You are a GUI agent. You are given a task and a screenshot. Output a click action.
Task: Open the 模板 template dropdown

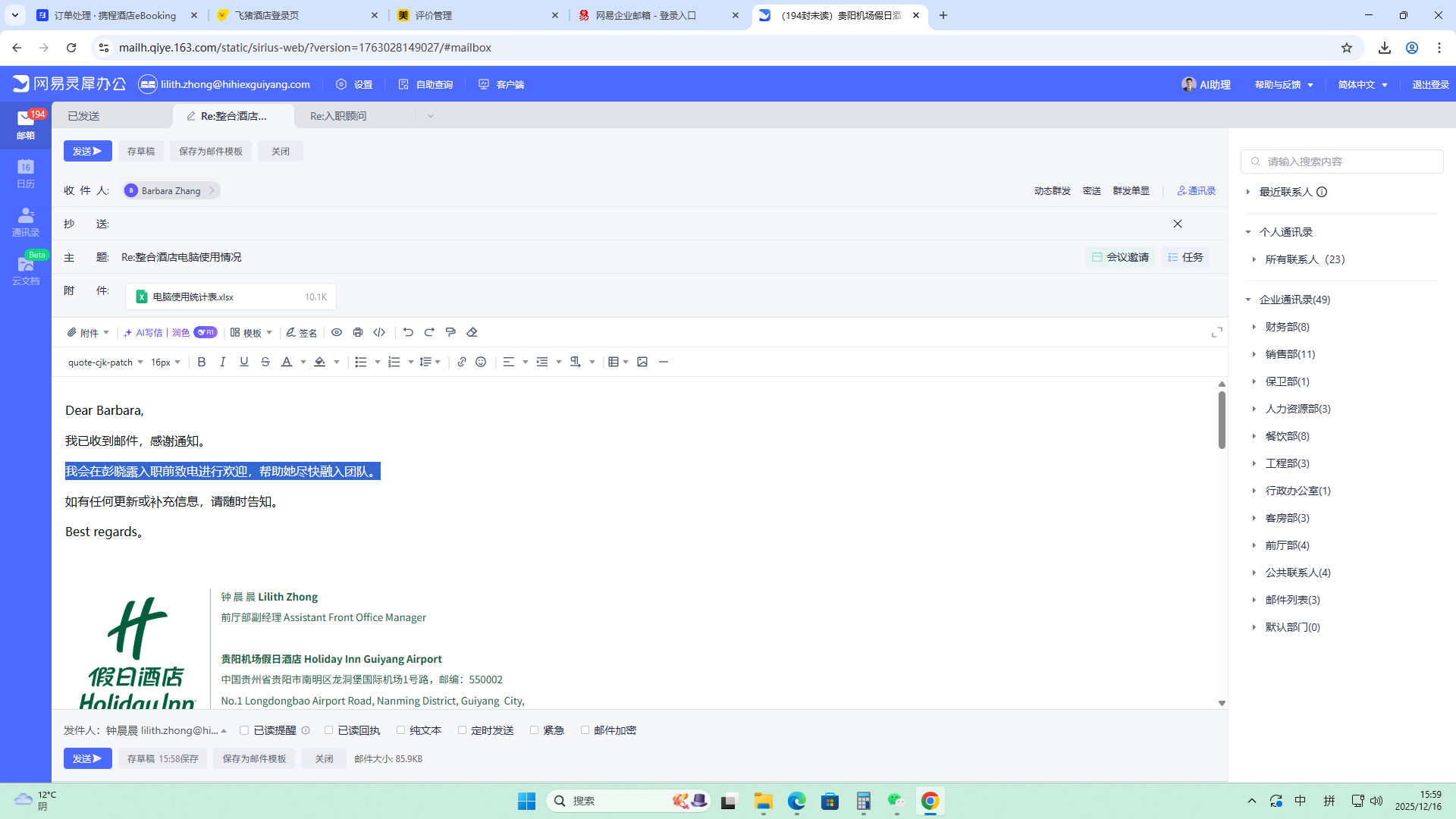point(252,332)
